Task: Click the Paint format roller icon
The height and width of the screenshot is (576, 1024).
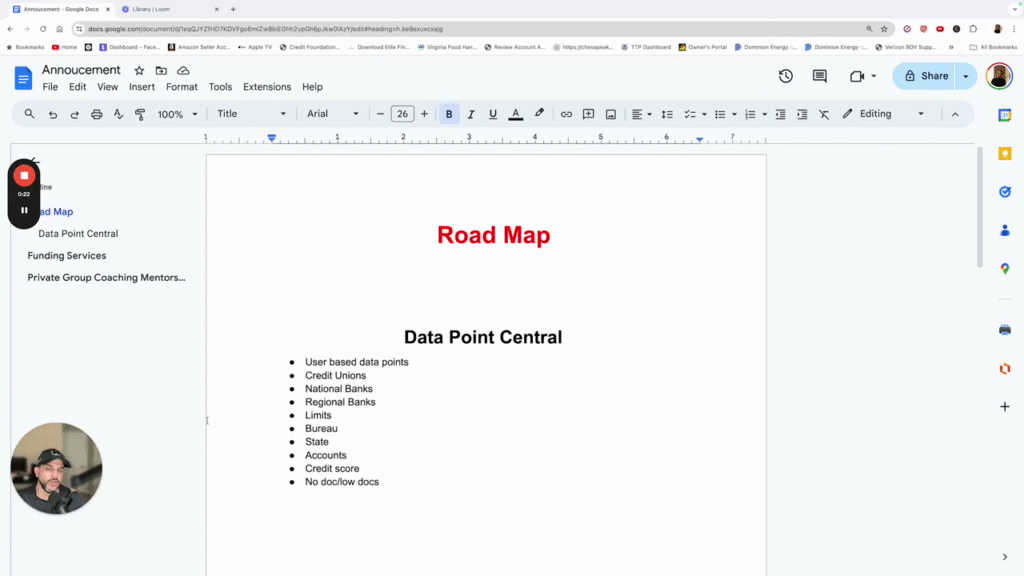Action: click(x=140, y=114)
